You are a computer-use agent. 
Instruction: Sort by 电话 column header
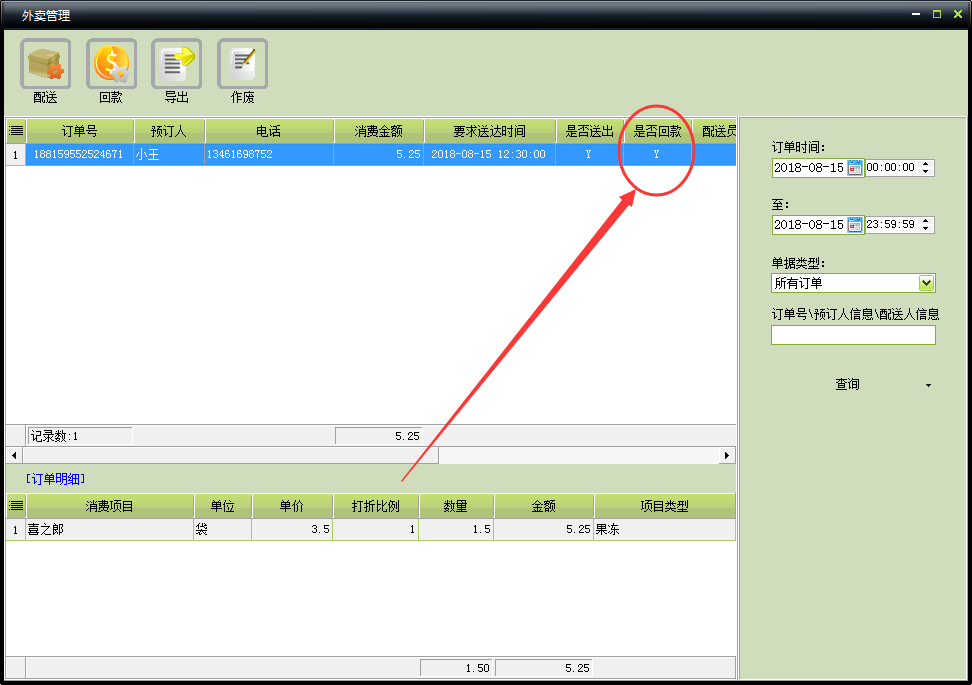[x=269, y=131]
